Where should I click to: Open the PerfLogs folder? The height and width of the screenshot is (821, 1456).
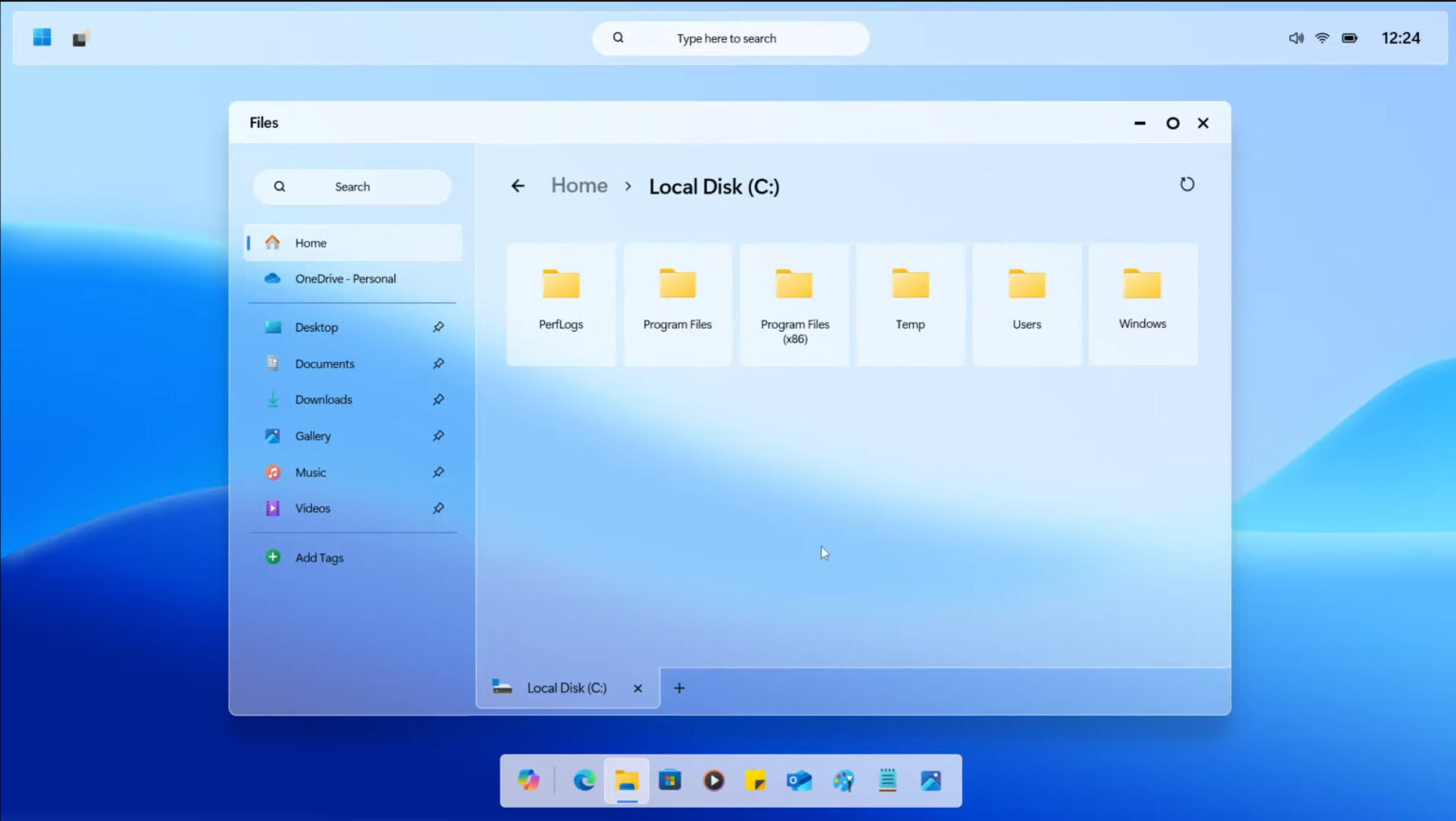[x=561, y=294]
